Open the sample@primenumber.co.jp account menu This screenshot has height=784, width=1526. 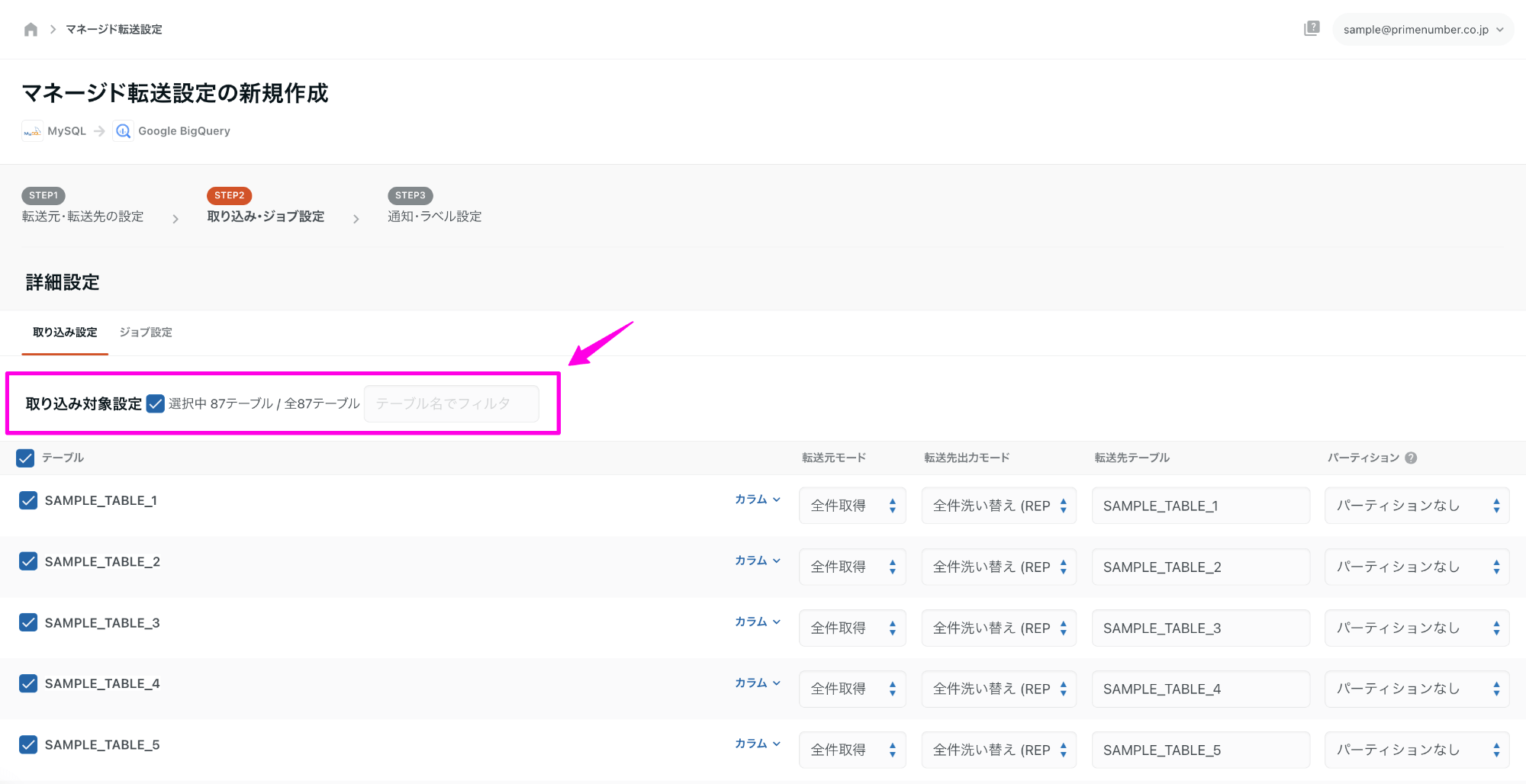pos(1423,30)
